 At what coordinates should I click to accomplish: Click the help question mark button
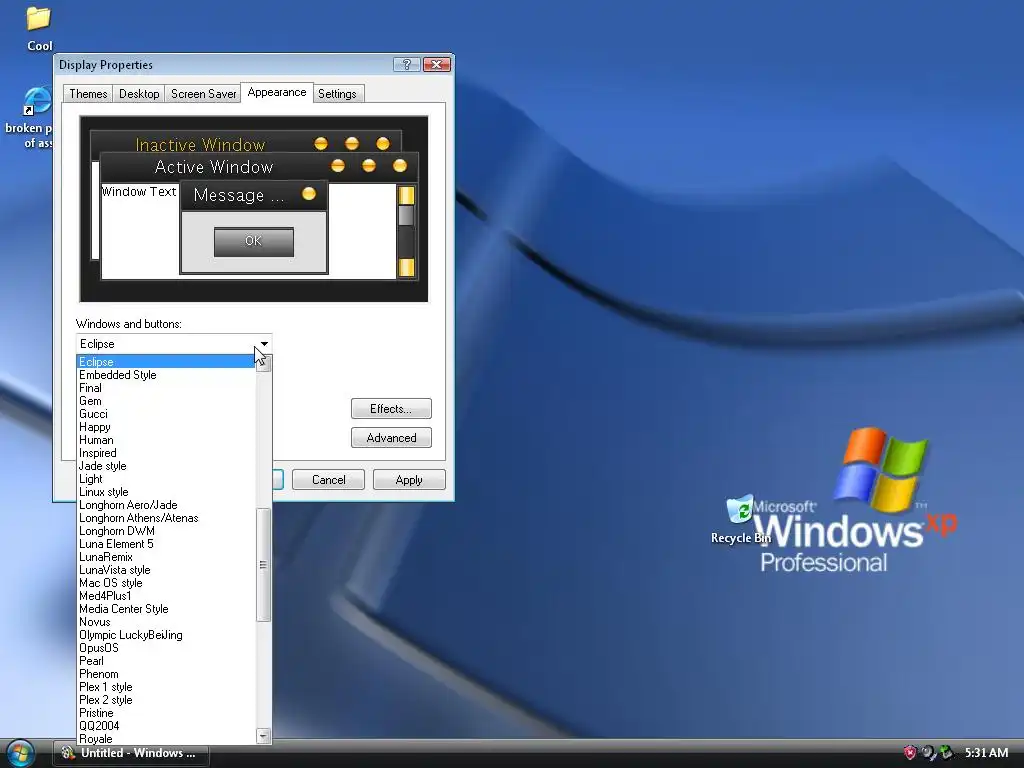406,64
